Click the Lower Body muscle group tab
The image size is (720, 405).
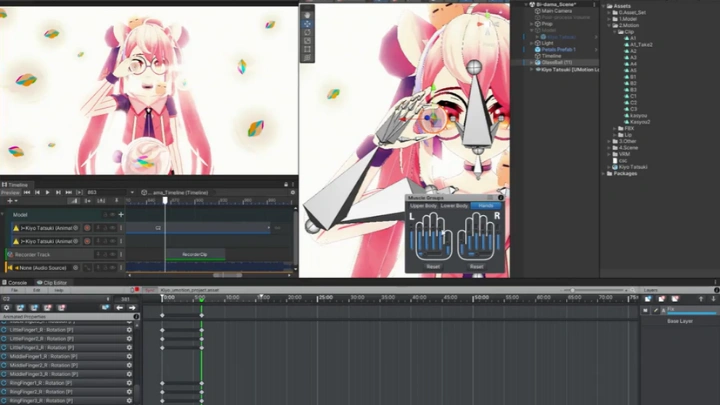pyautogui.click(x=455, y=206)
